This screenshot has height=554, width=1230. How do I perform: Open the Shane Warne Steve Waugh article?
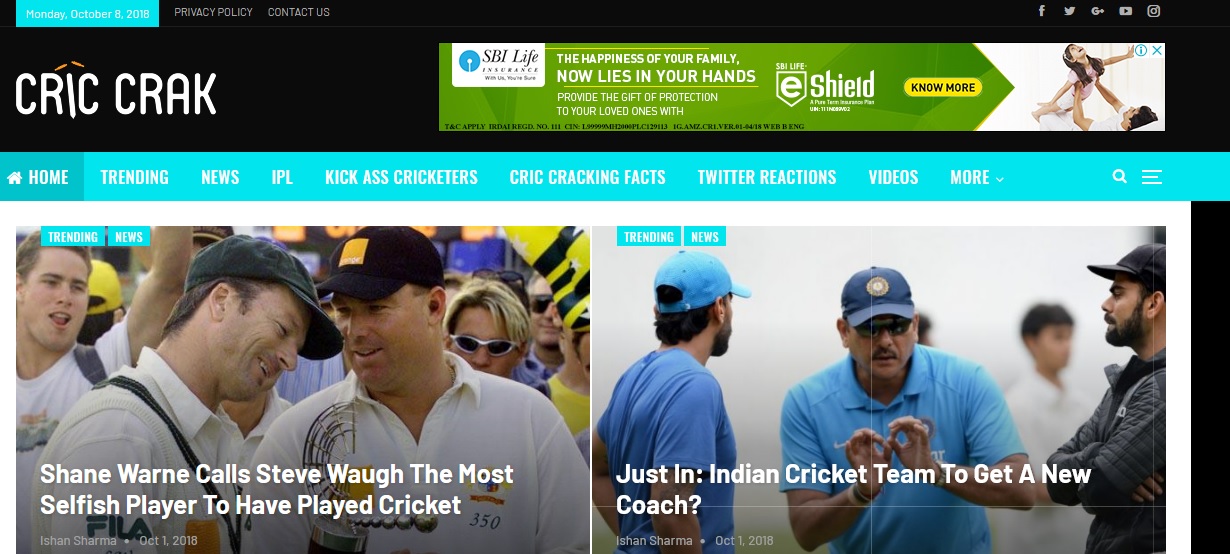277,489
